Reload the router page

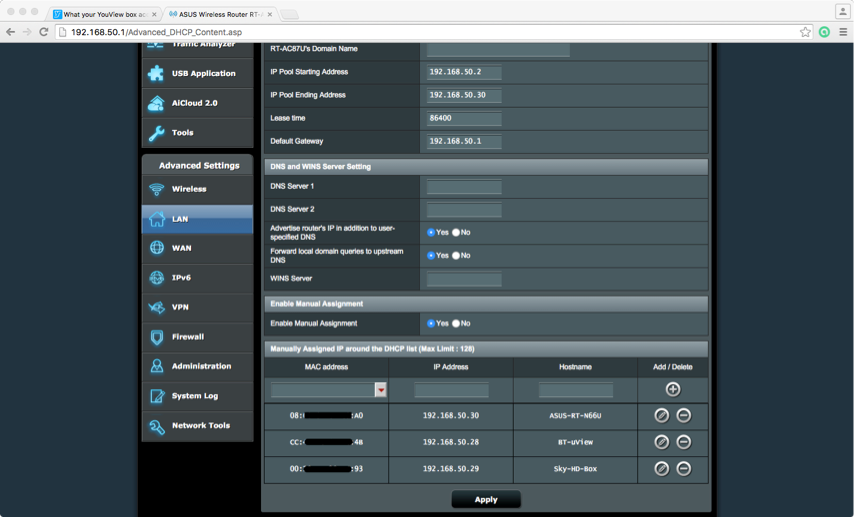coord(44,32)
